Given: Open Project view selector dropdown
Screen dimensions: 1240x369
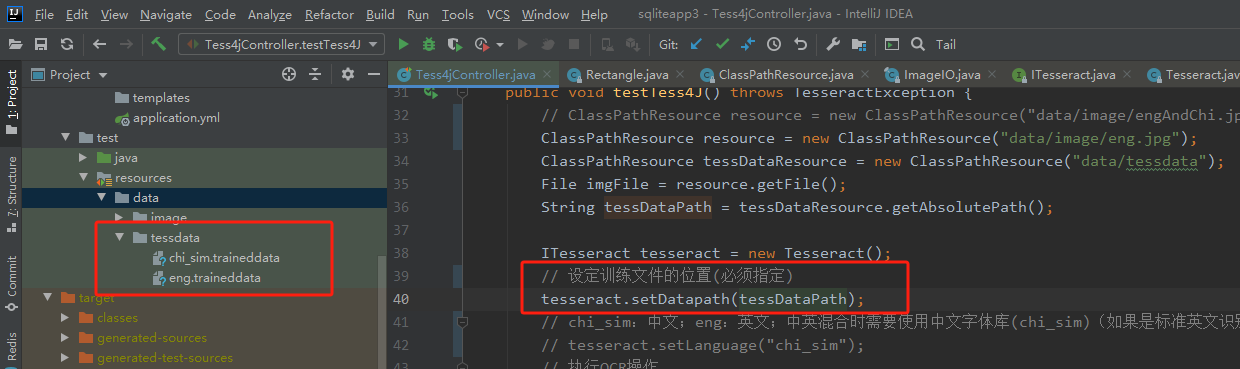Looking at the screenshot, I should (71, 74).
